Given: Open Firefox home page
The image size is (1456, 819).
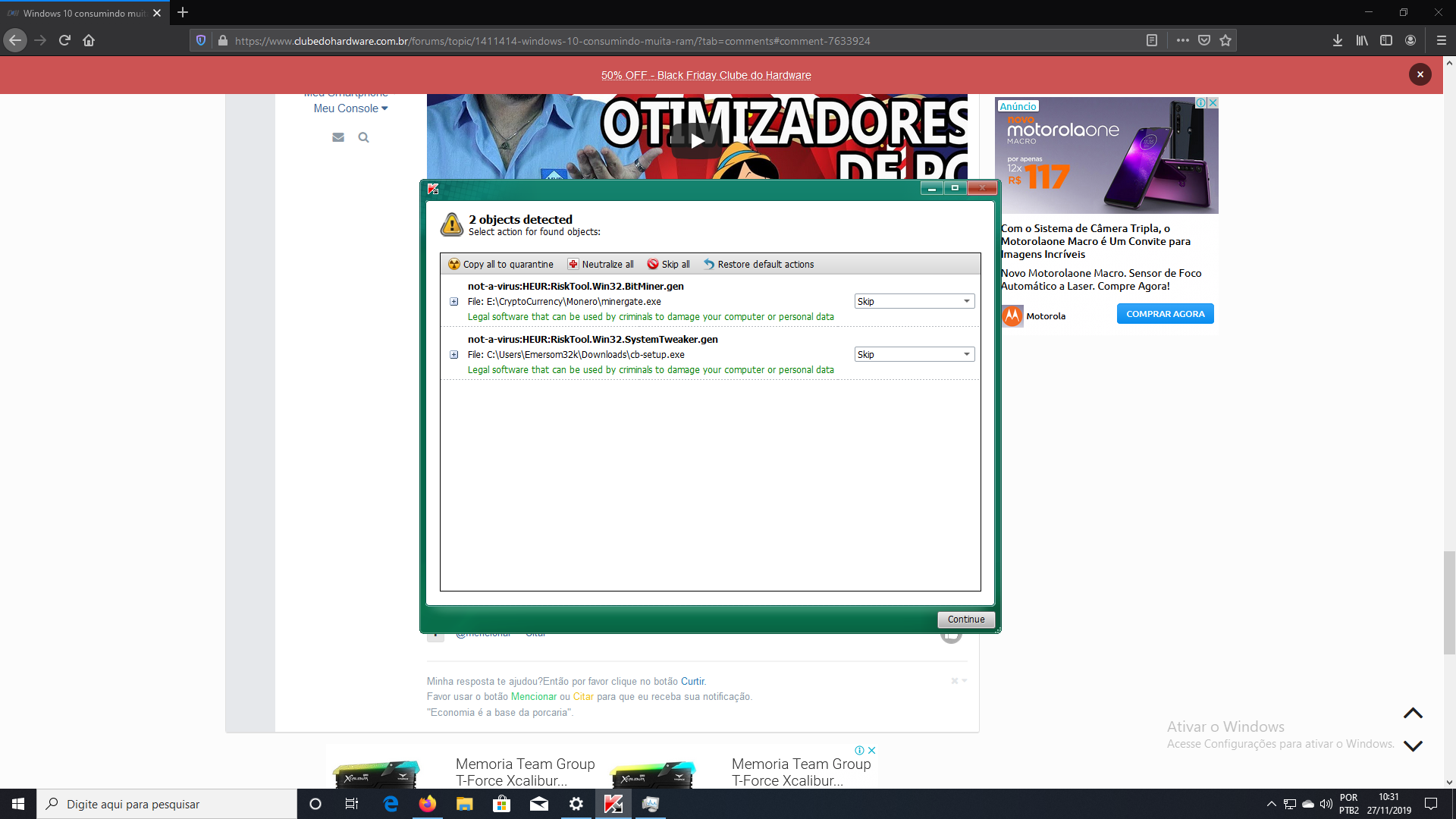Looking at the screenshot, I should 89,40.
